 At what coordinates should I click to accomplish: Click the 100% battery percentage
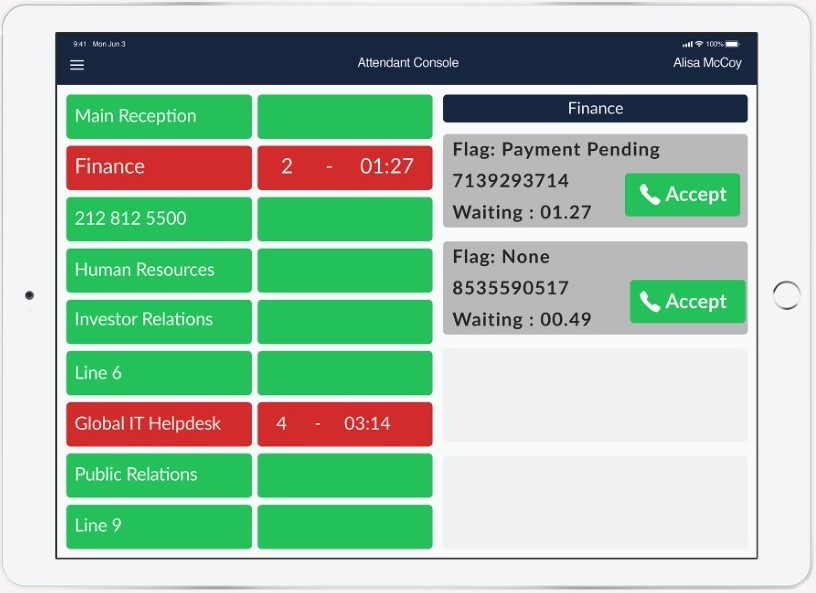click(715, 44)
